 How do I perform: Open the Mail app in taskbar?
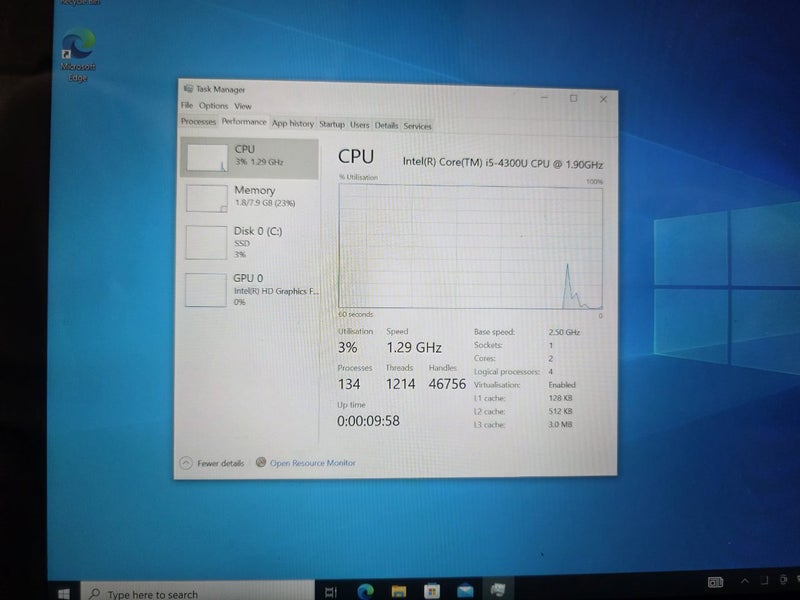point(465,591)
